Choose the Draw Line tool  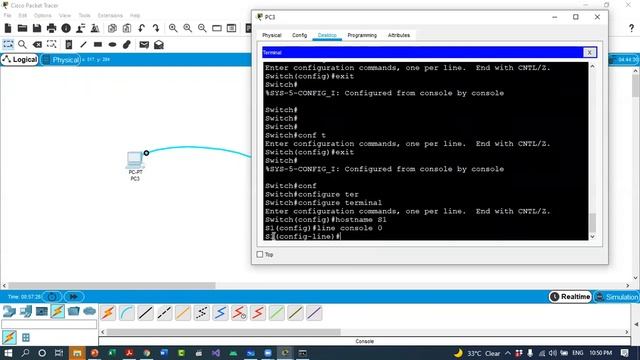(83, 44)
